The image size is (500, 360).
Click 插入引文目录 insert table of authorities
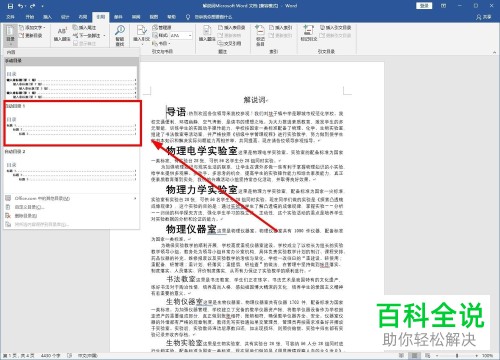click(x=335, y=28)
